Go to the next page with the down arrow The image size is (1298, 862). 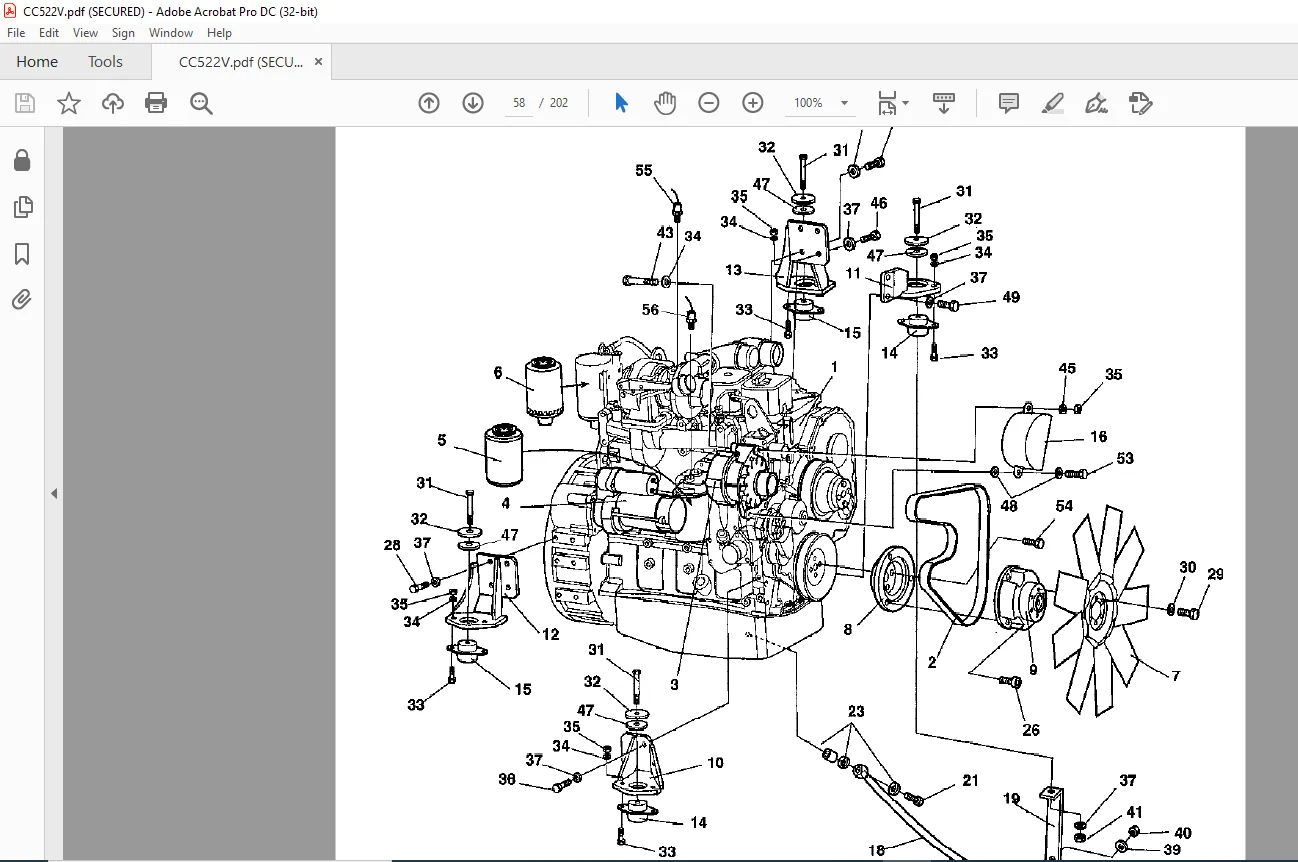point(473,103)
